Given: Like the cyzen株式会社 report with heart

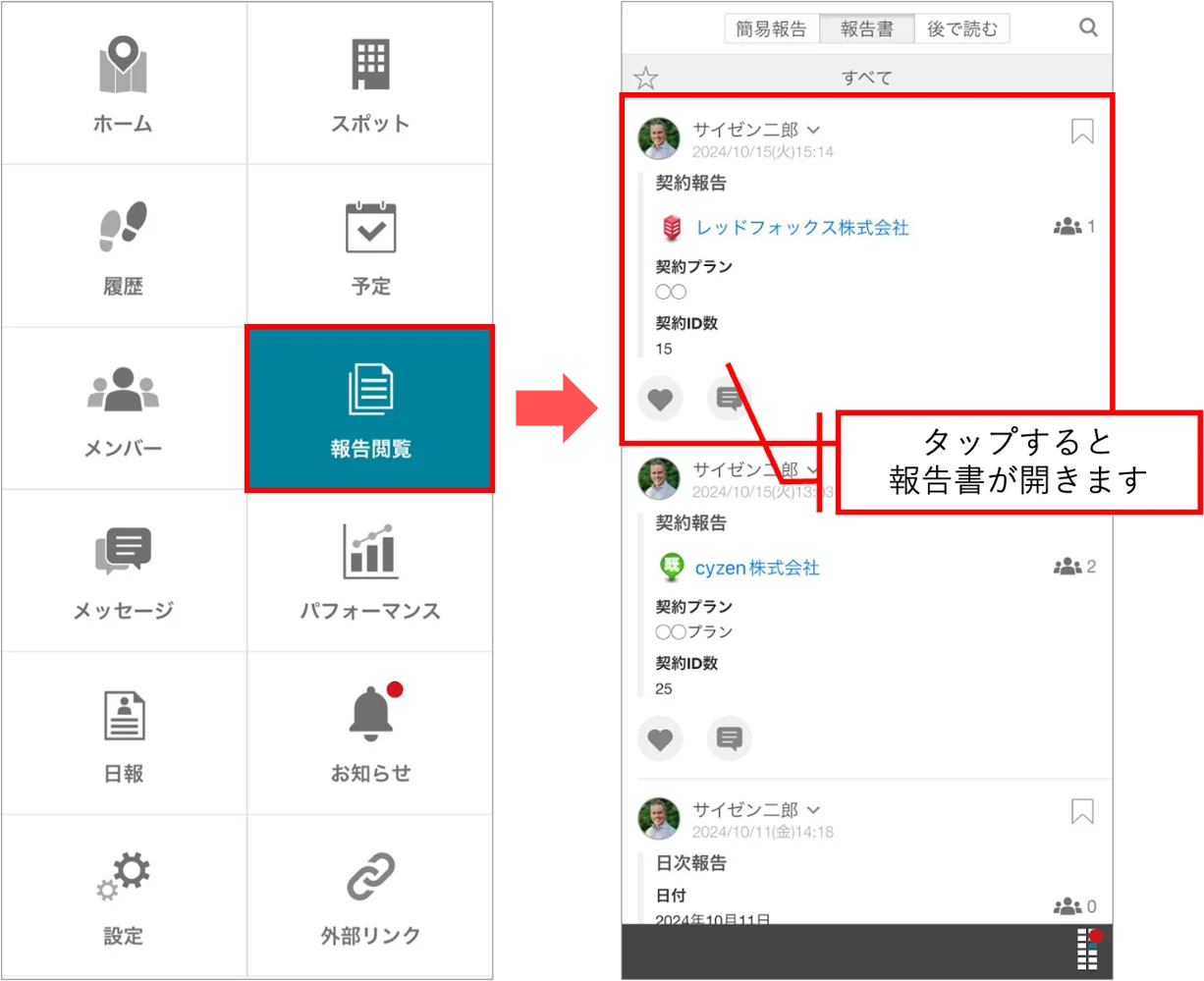Looking at the screenshot, I should pyautogui.click(x=660, y=738).
